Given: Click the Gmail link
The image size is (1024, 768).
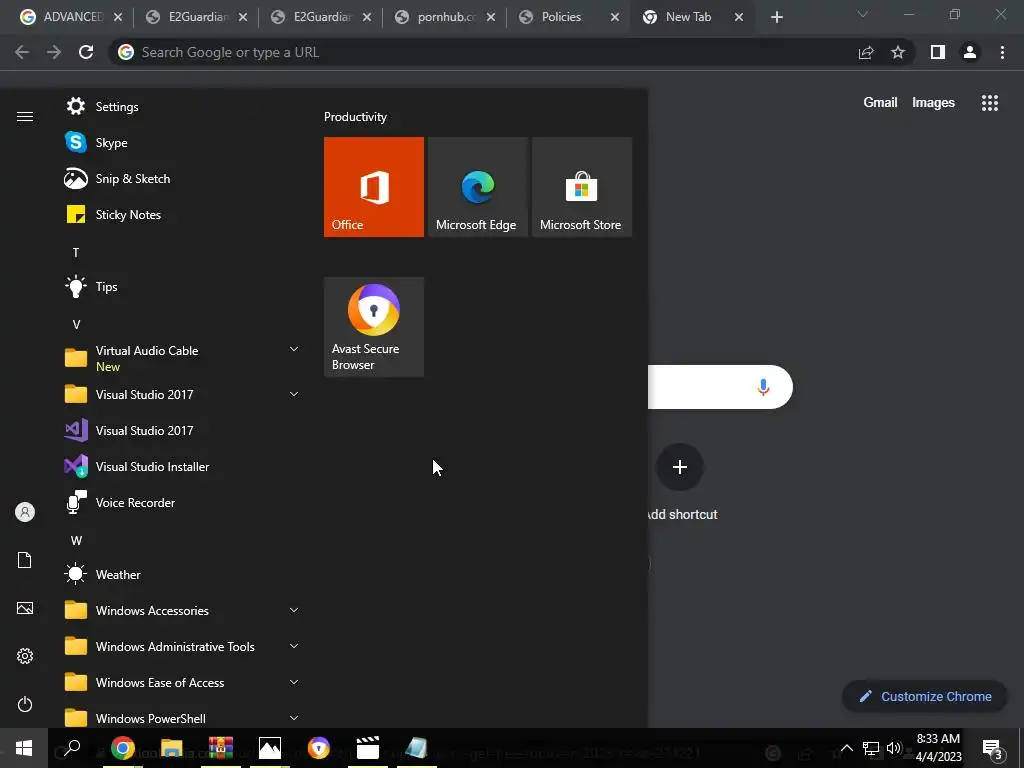Looking at the screenshot, I should (x=880, y=103).
